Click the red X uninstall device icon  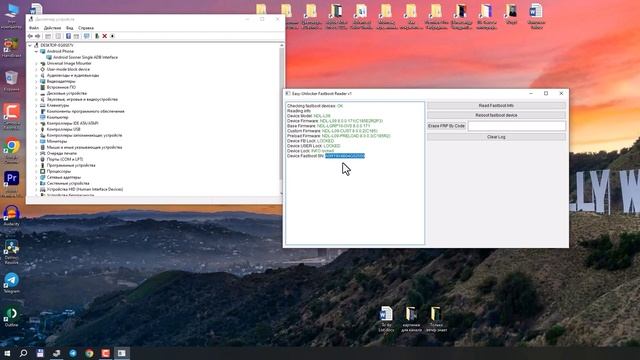pyautogui.click(x=104, y=36)
